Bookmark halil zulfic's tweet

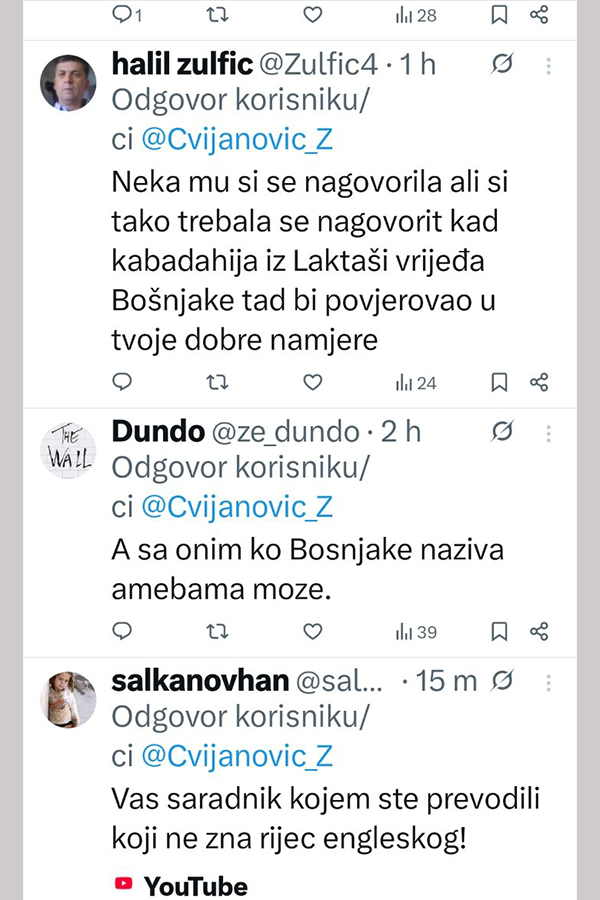coord(500,381)
